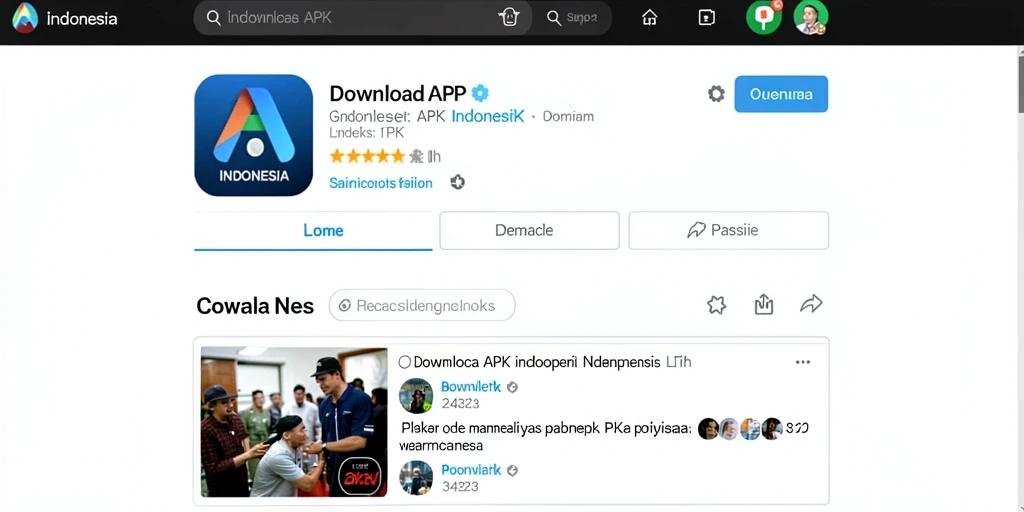Open the second search box beside the face icon
1024x512 pixels.
coord(573,18)
